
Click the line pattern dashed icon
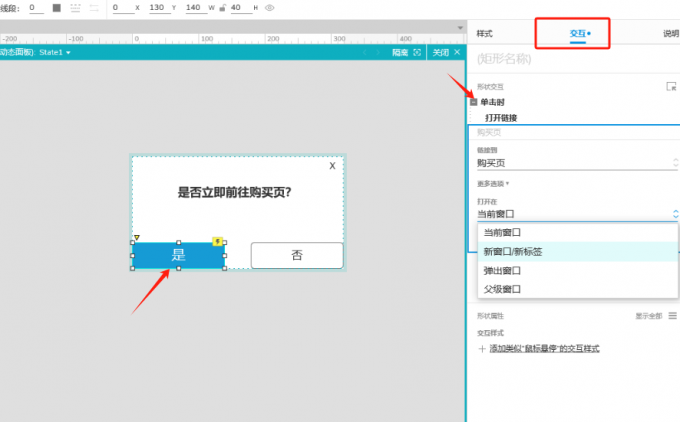pos(75,7)
